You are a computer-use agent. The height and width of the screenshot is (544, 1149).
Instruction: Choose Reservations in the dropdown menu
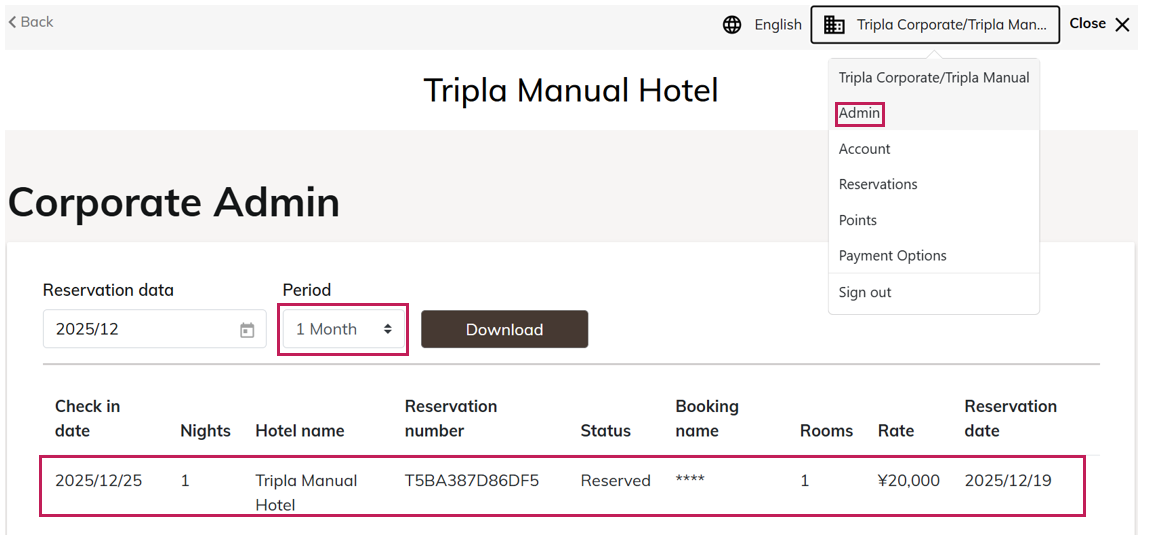[x=878, y=185]
